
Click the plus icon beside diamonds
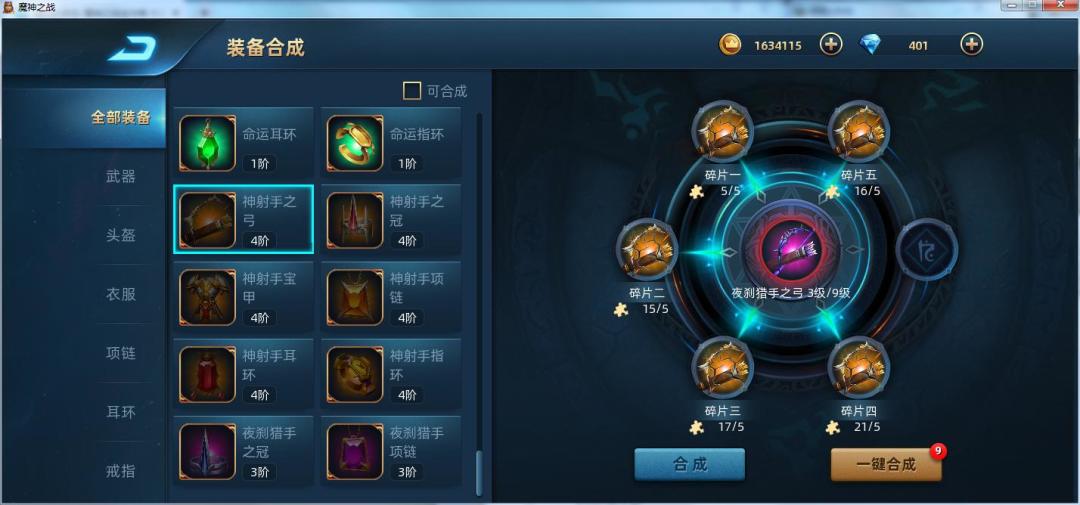(x=971, y=45)
